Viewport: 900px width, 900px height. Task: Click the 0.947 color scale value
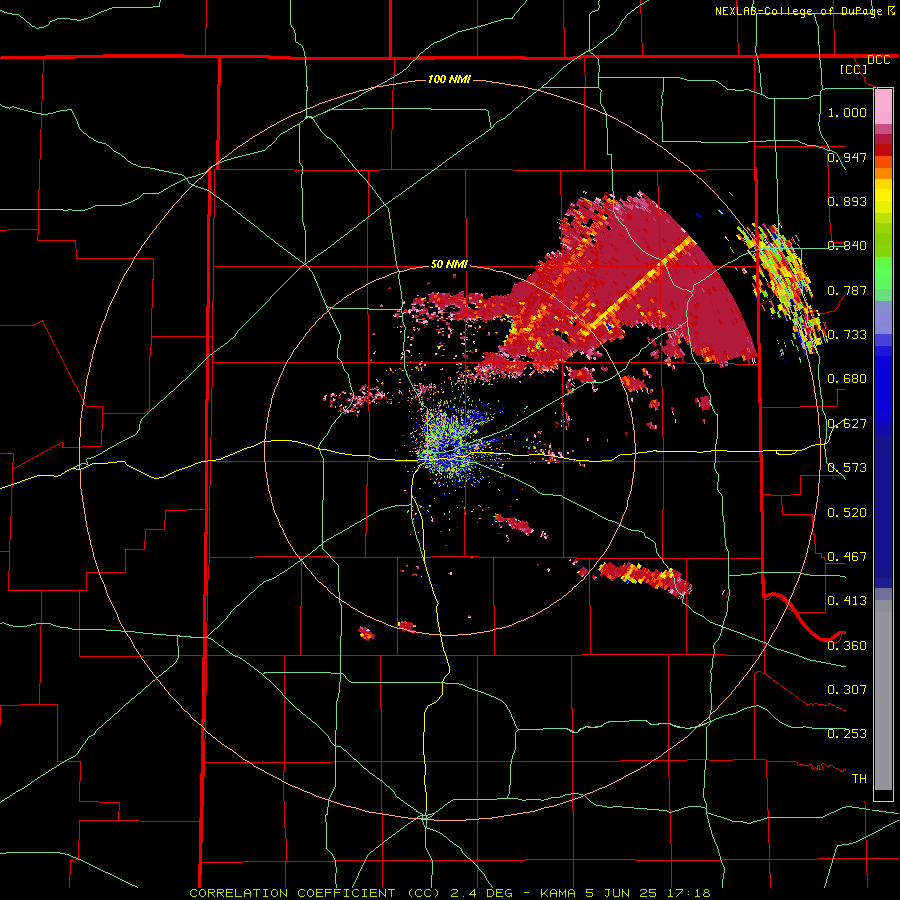847,157
